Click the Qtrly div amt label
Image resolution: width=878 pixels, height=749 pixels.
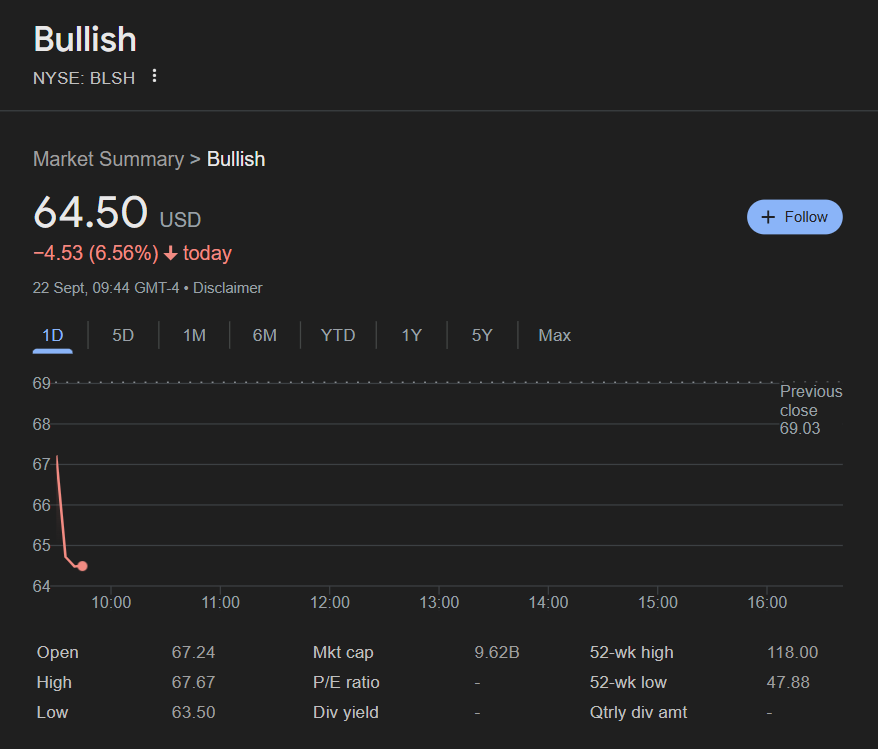(x=638, y=712)
